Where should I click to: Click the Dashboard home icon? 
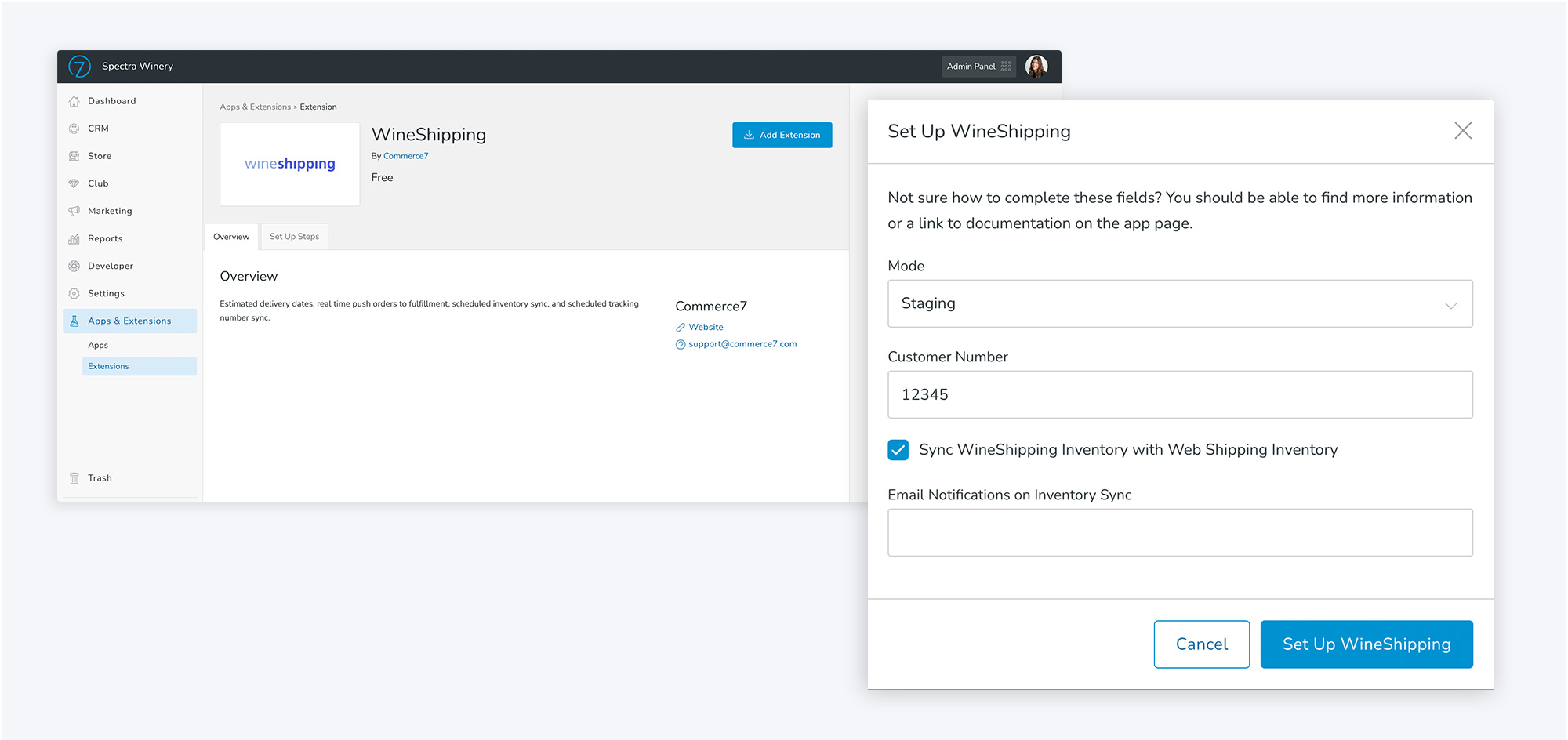74,101
